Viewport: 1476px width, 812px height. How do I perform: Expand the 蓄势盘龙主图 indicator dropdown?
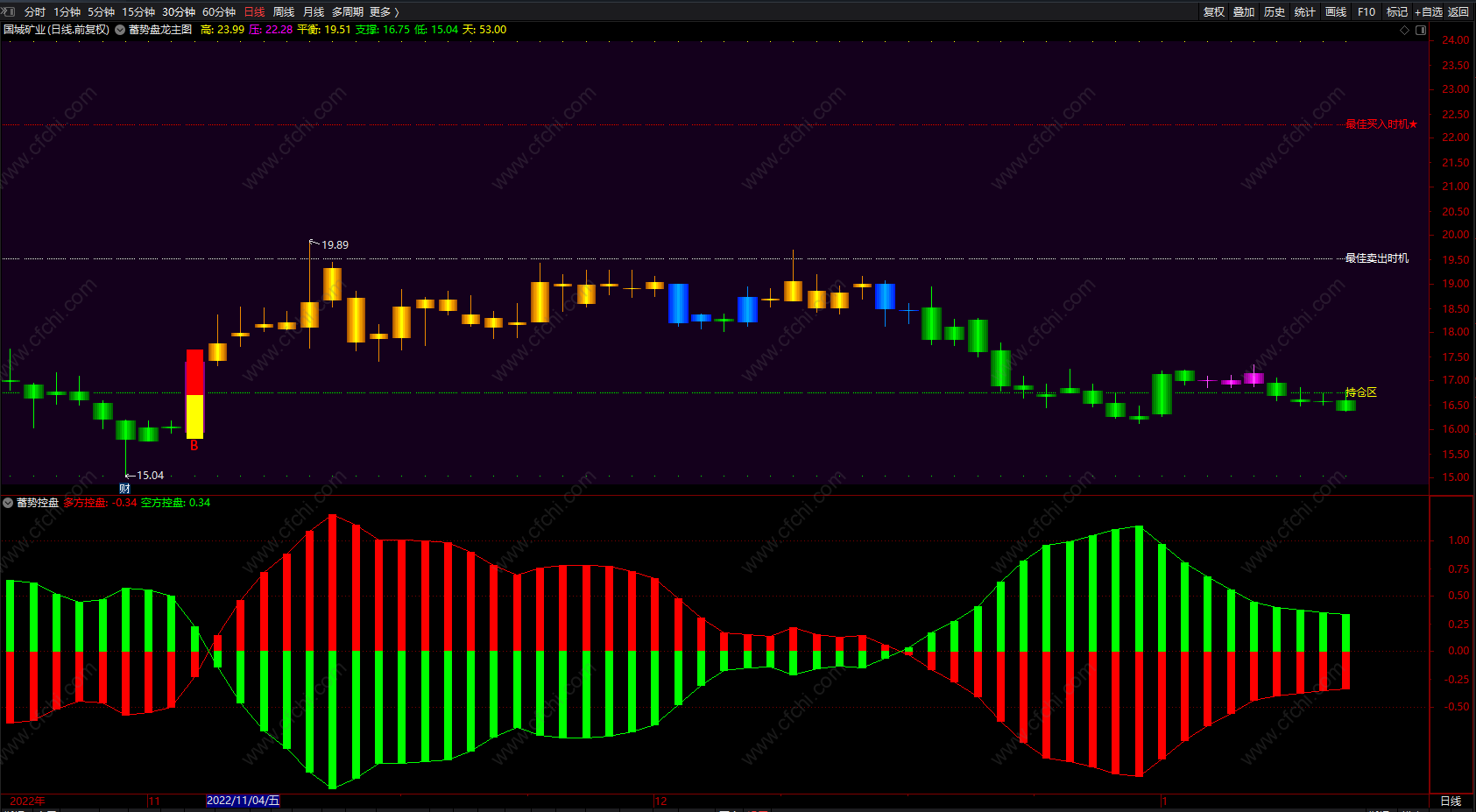(120, 30)
